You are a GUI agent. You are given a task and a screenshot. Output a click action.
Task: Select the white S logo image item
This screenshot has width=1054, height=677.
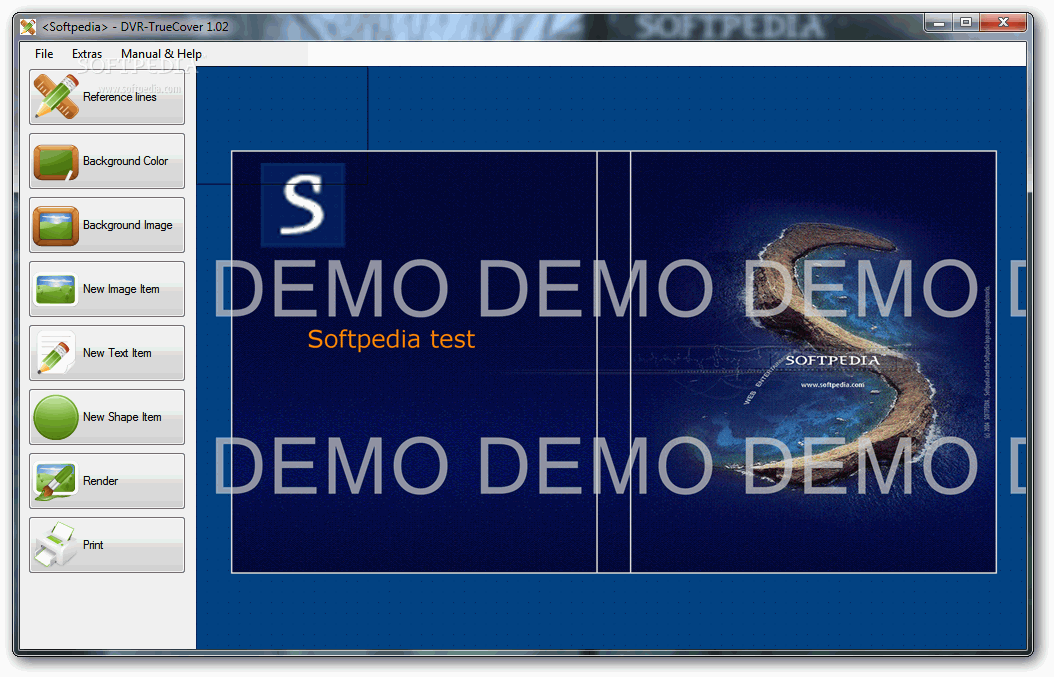click(x=303, y=204)
